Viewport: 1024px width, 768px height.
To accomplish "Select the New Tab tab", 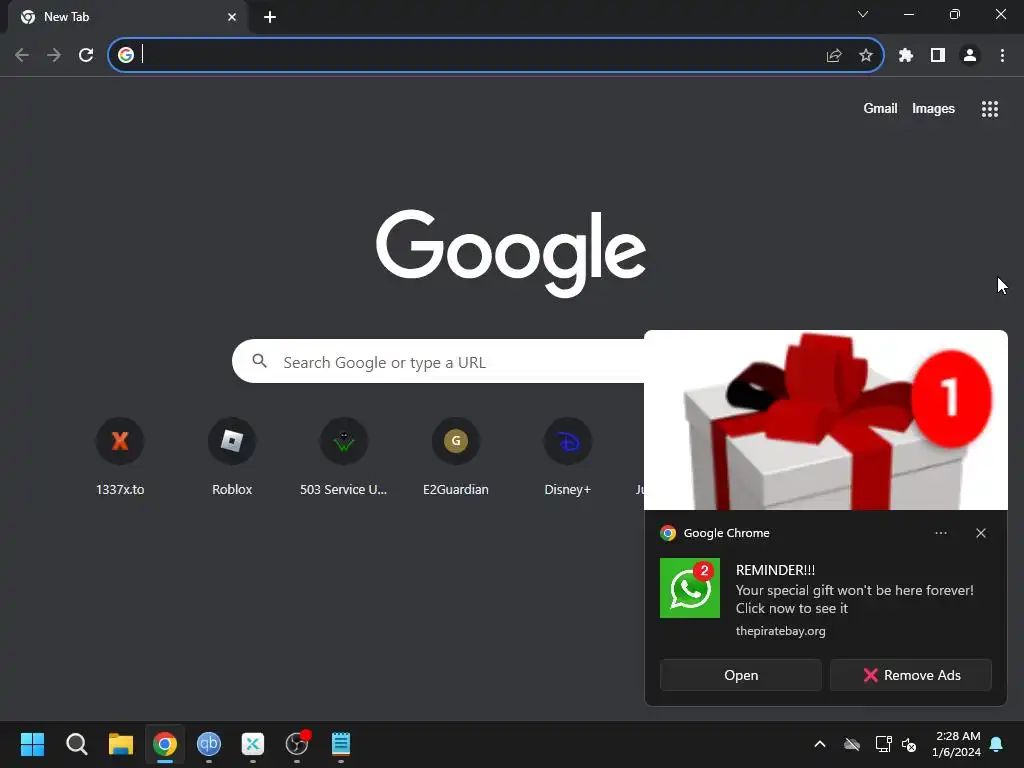I will pos(127,17).
